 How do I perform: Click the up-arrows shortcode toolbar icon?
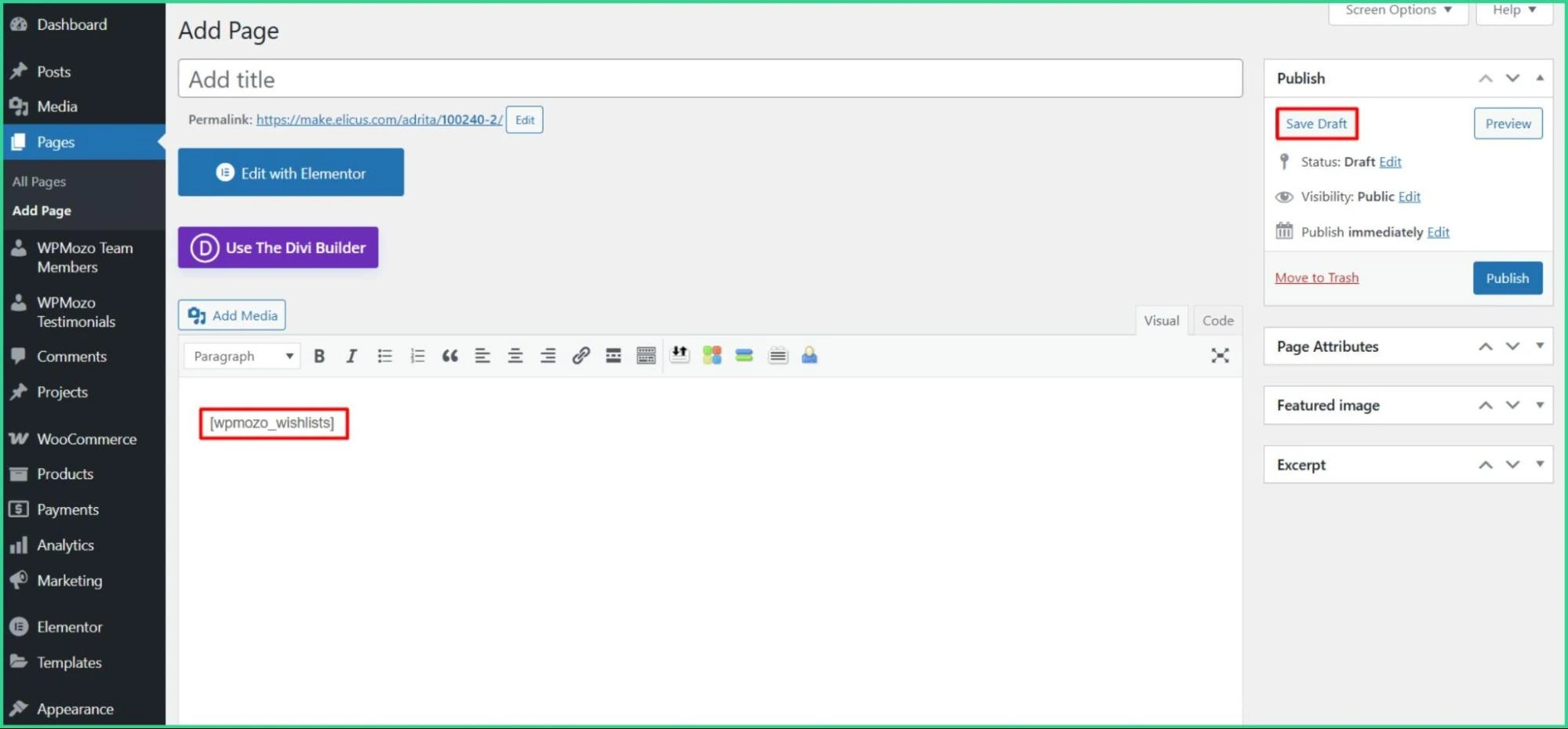[679, 355]
